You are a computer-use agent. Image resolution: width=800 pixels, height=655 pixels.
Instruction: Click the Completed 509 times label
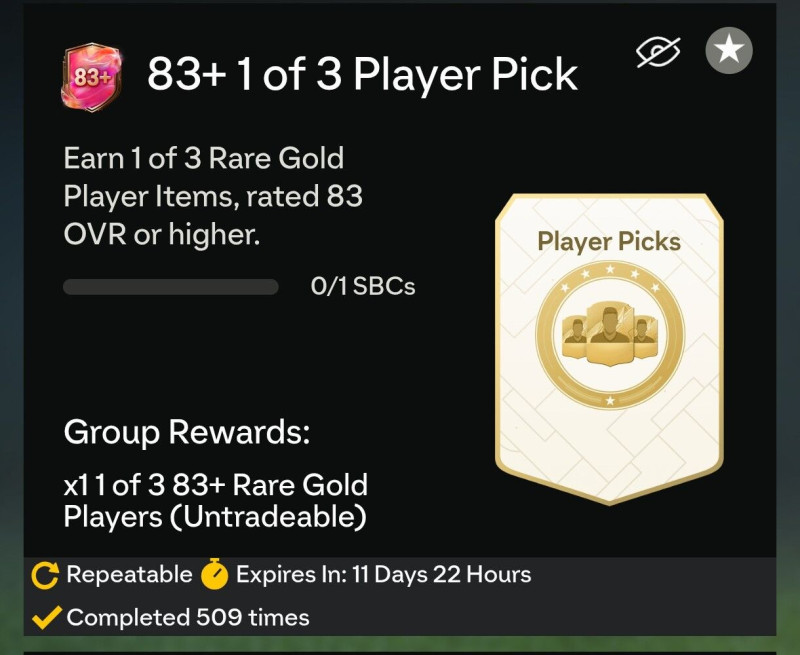click(188, 617)
